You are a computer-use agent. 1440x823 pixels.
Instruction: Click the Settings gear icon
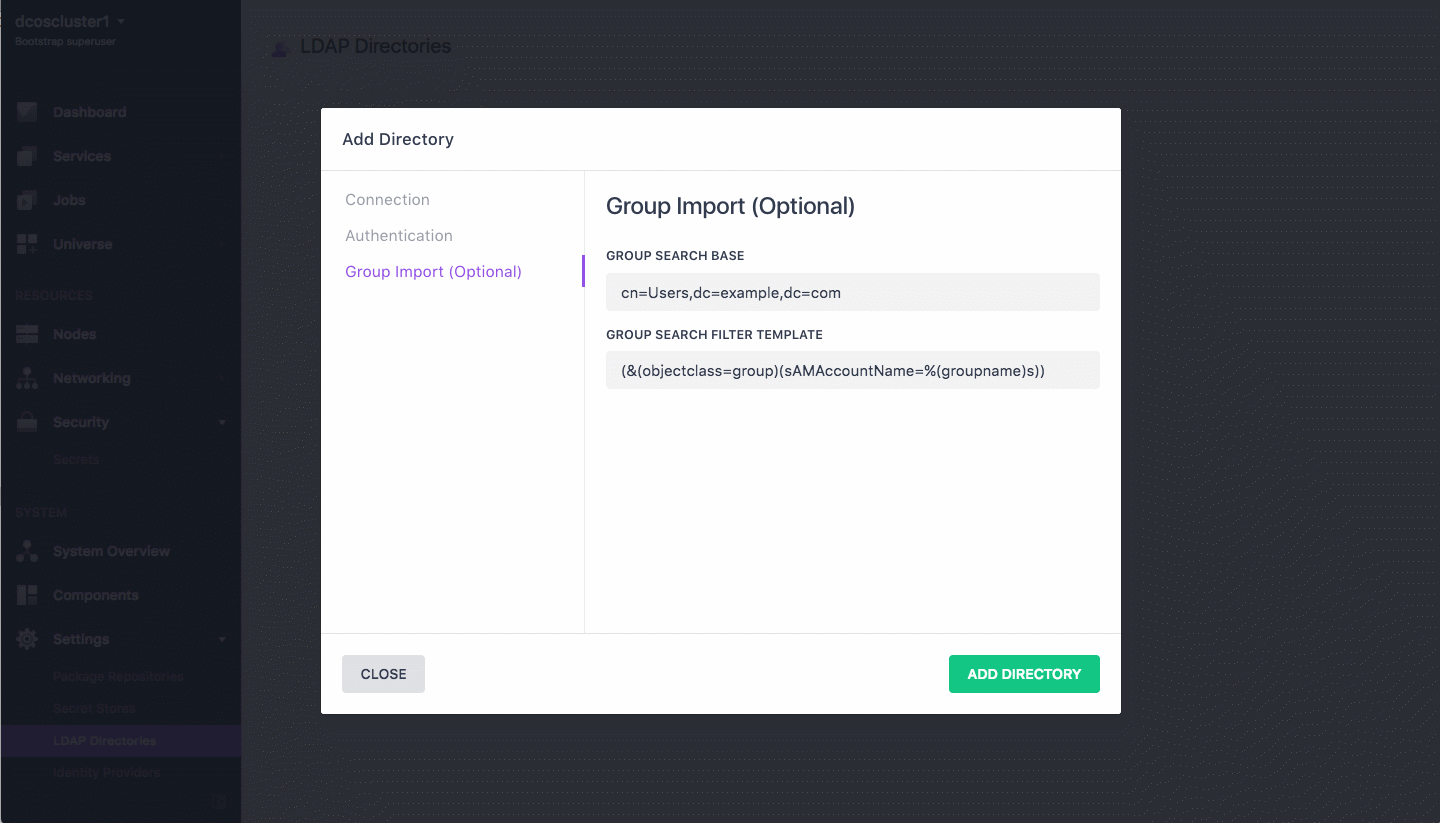[x=27, y=639]
